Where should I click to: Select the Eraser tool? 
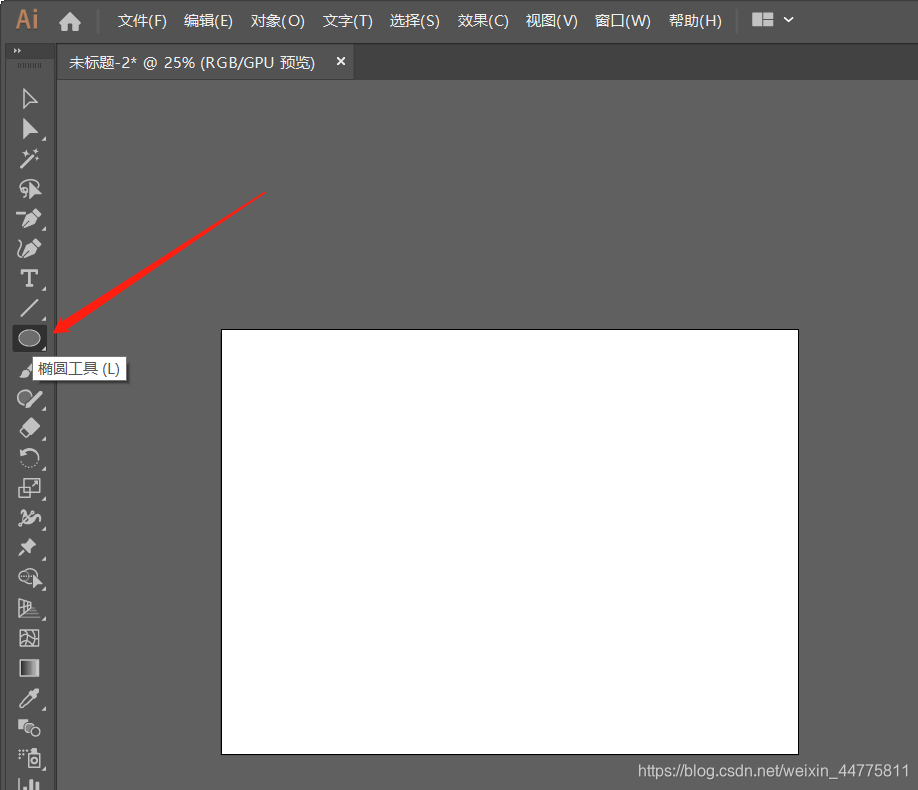[29, 428]
